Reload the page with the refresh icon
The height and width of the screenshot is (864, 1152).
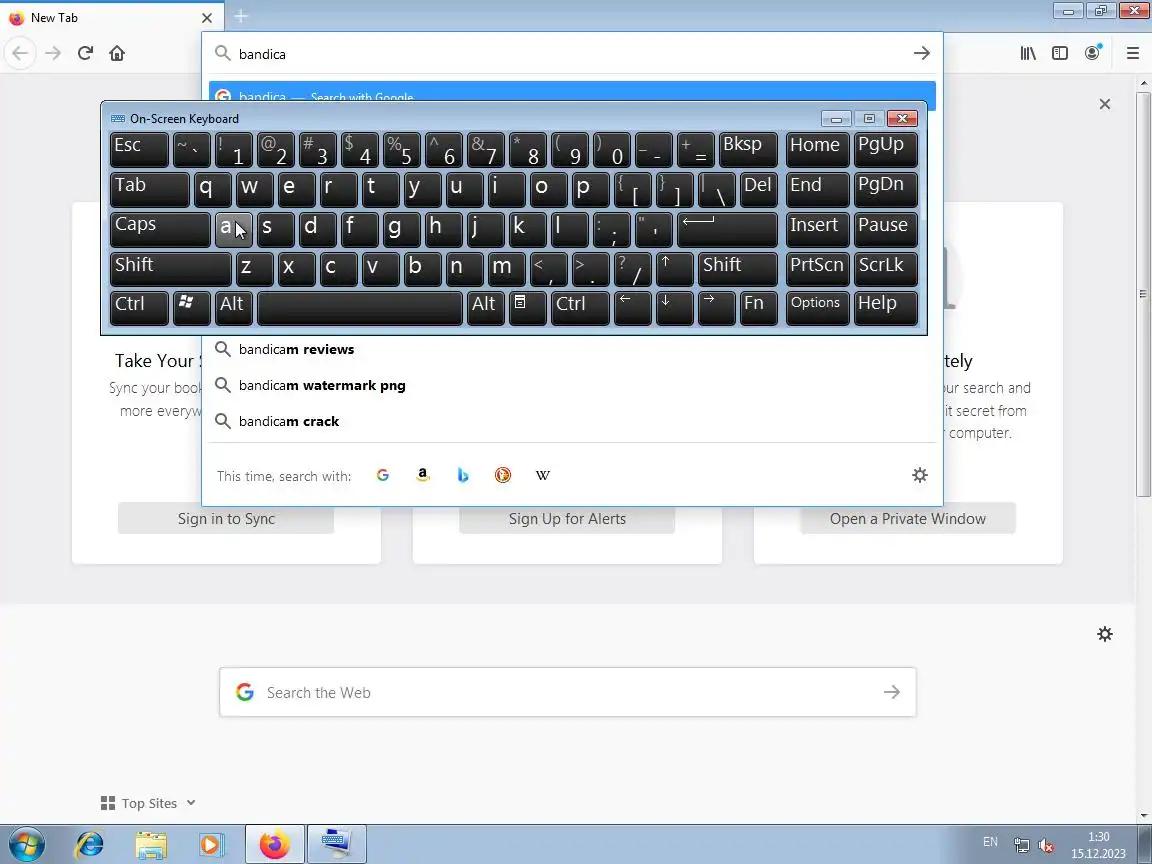(85, 53)
